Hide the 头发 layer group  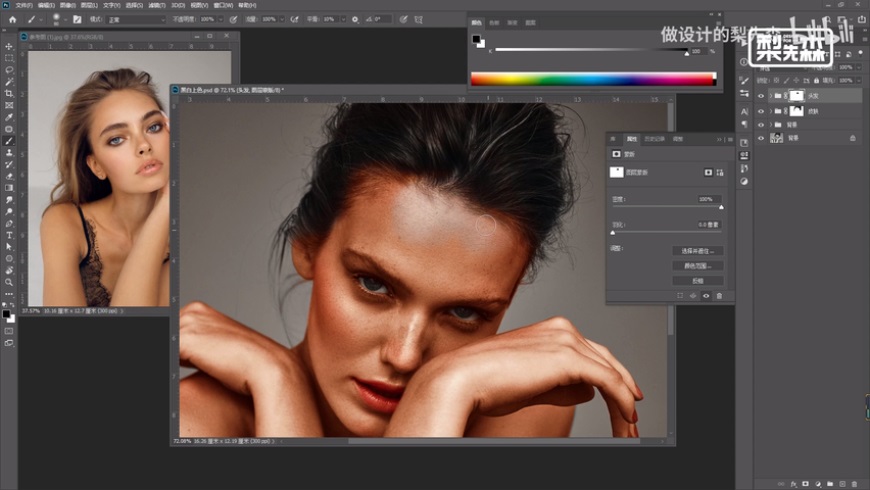point(761,96)
